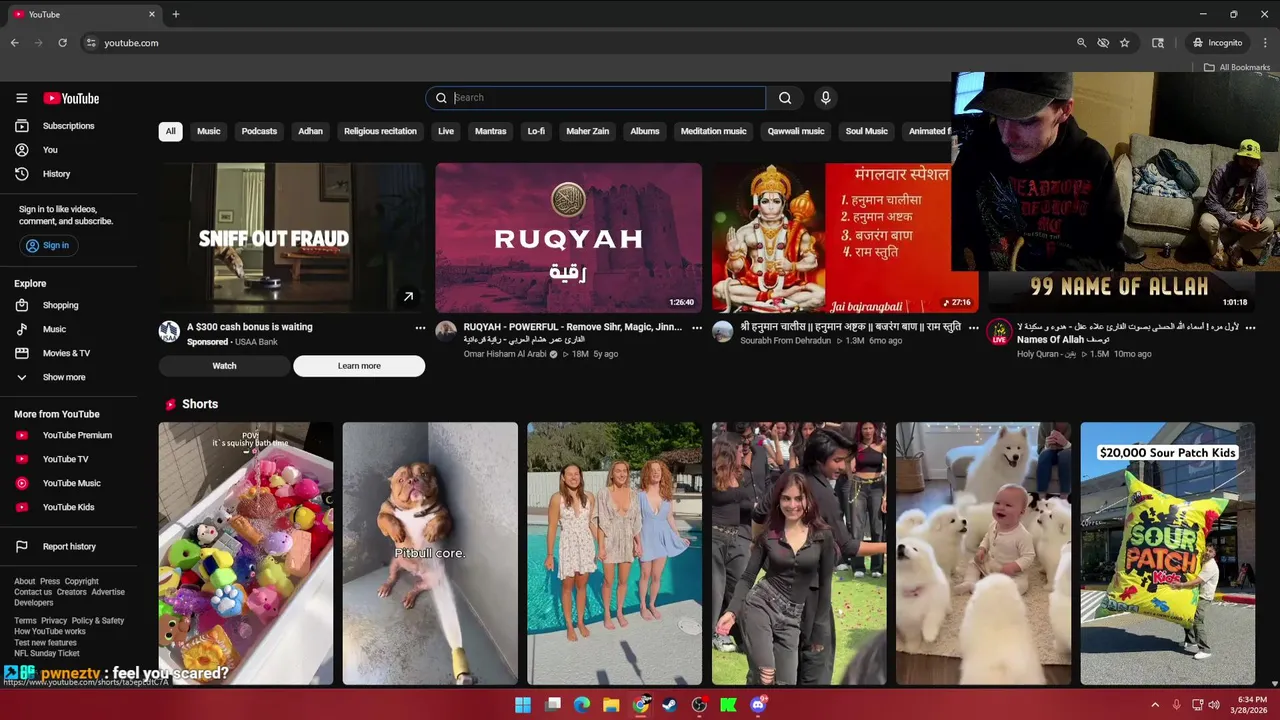Click the volume icon in the system tray
The width and height of the screenshot is (1280, 720).
pos(1214,705)
